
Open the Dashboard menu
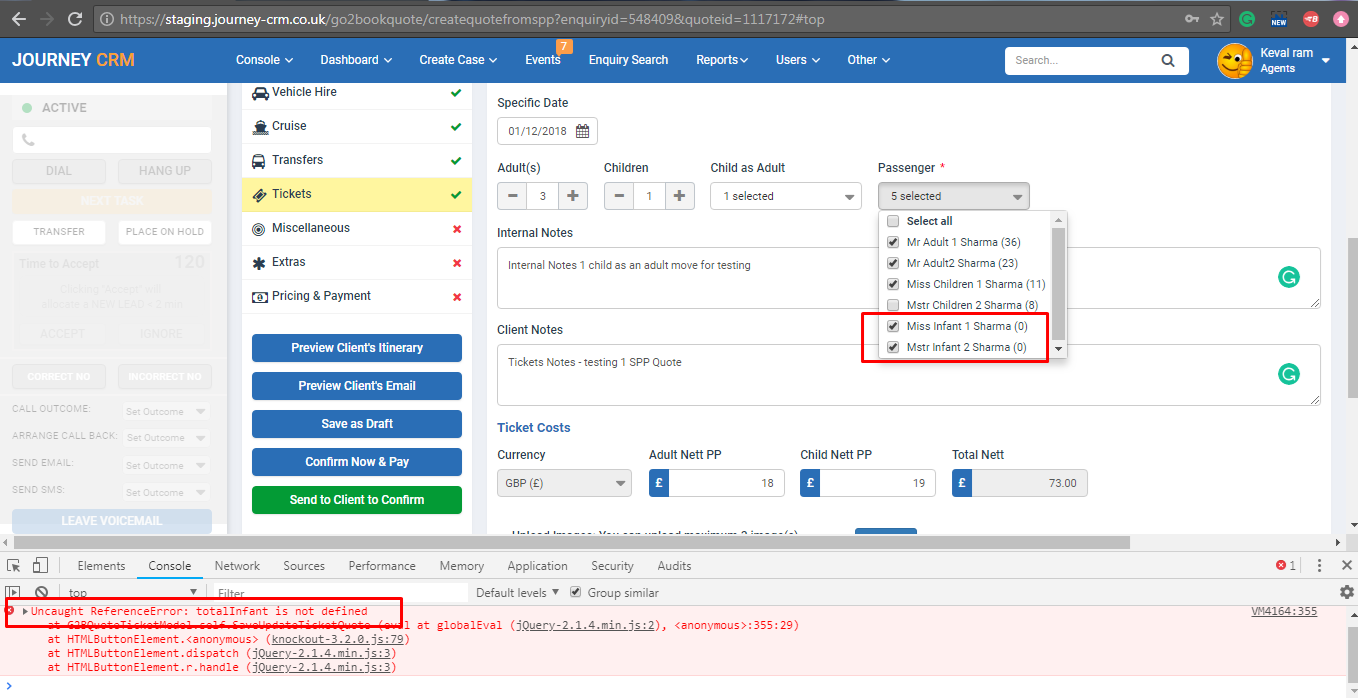click(x=356, y=60)
